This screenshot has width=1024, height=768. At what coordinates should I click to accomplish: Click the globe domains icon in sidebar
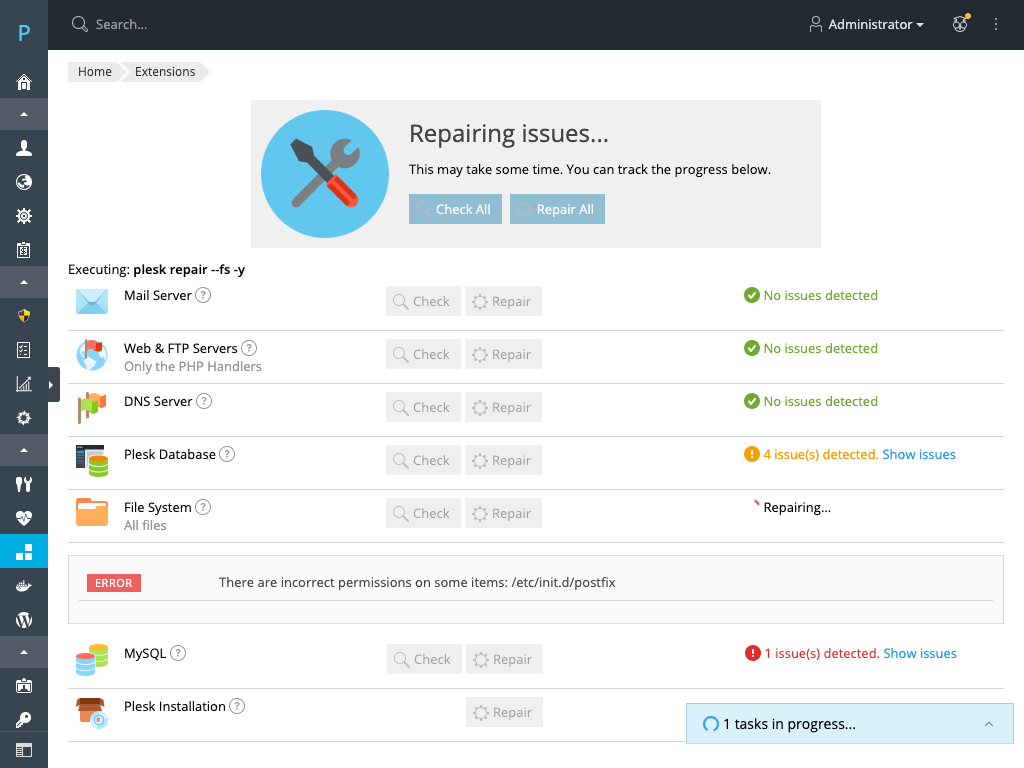[x=24, y=182]
